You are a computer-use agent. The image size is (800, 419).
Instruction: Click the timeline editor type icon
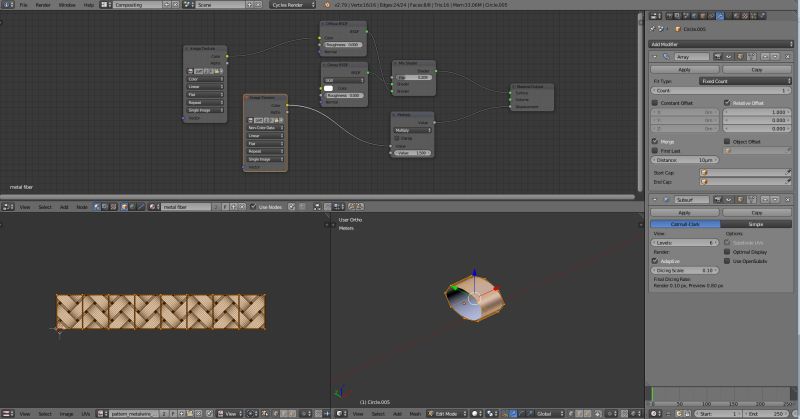[x=655, y=413]
